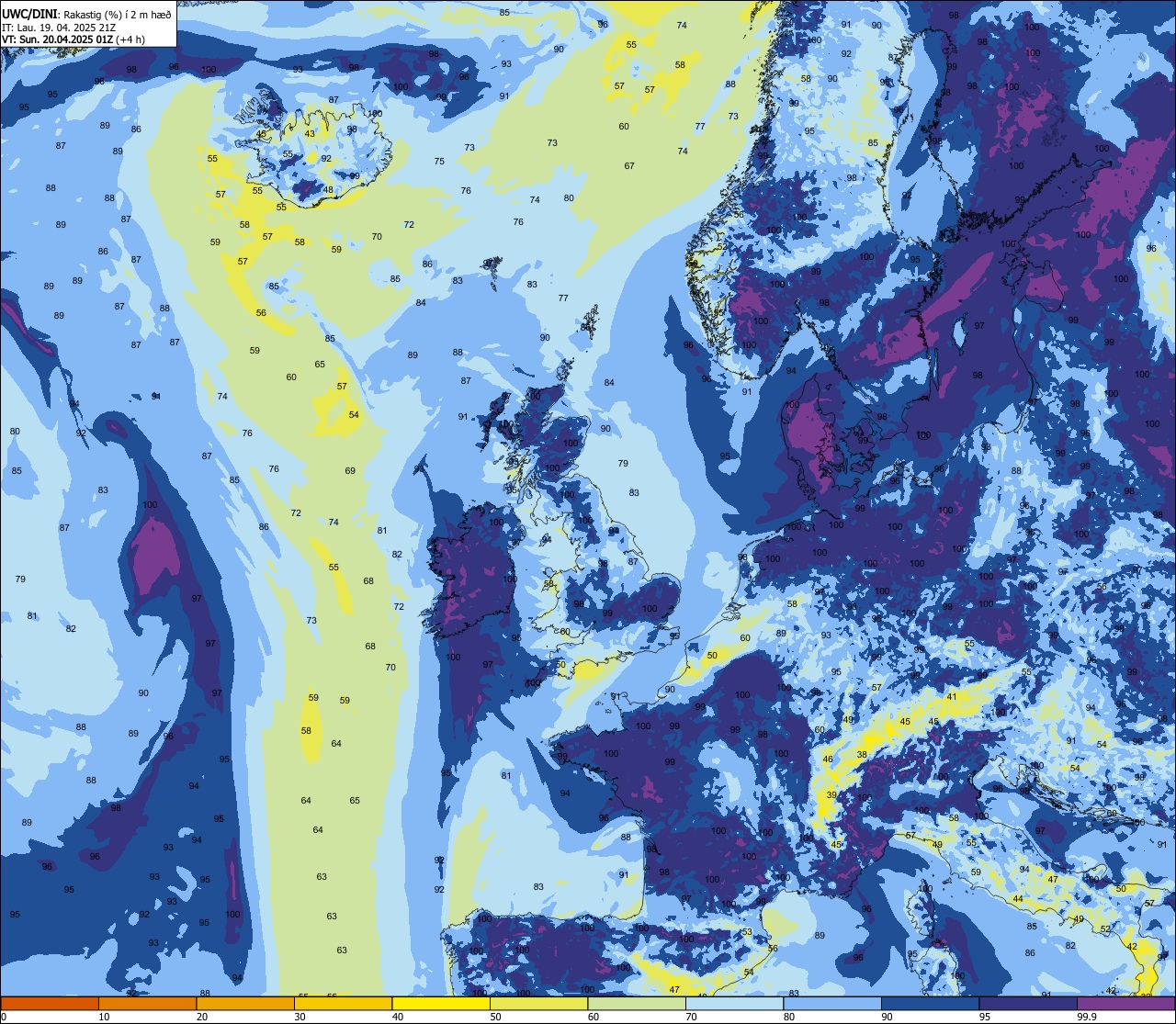Screen dimensions: 1176x1024
Task: Click the legend tick label "0"
Action: click(4, 1017)
